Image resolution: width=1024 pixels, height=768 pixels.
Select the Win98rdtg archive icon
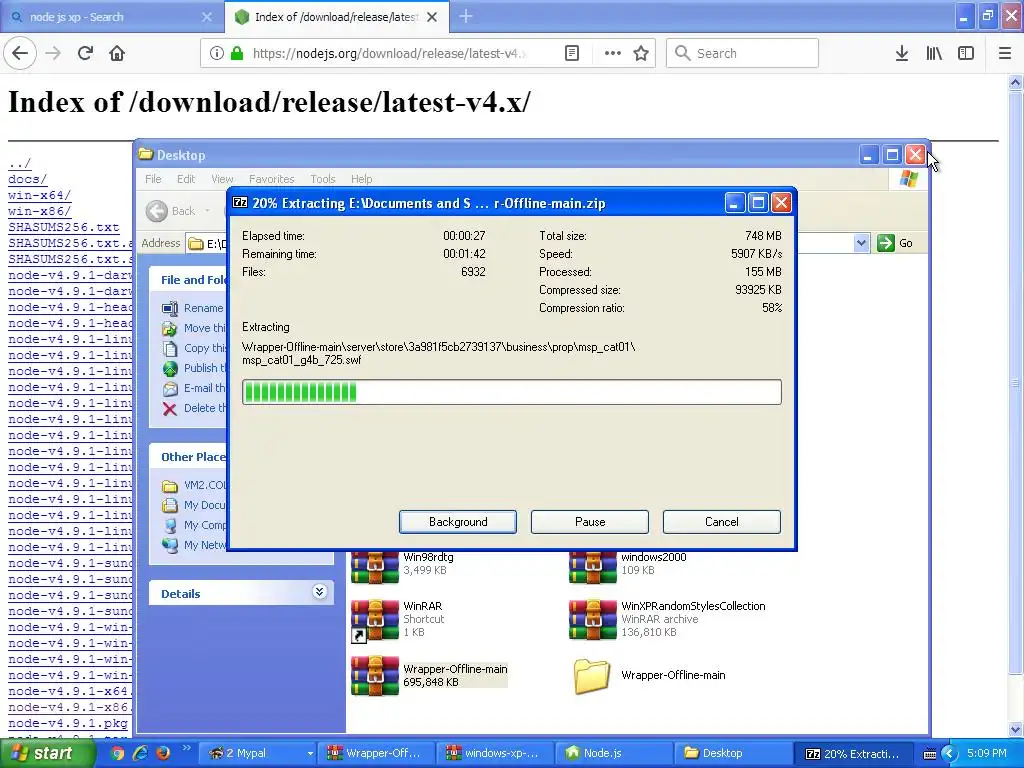374,566
